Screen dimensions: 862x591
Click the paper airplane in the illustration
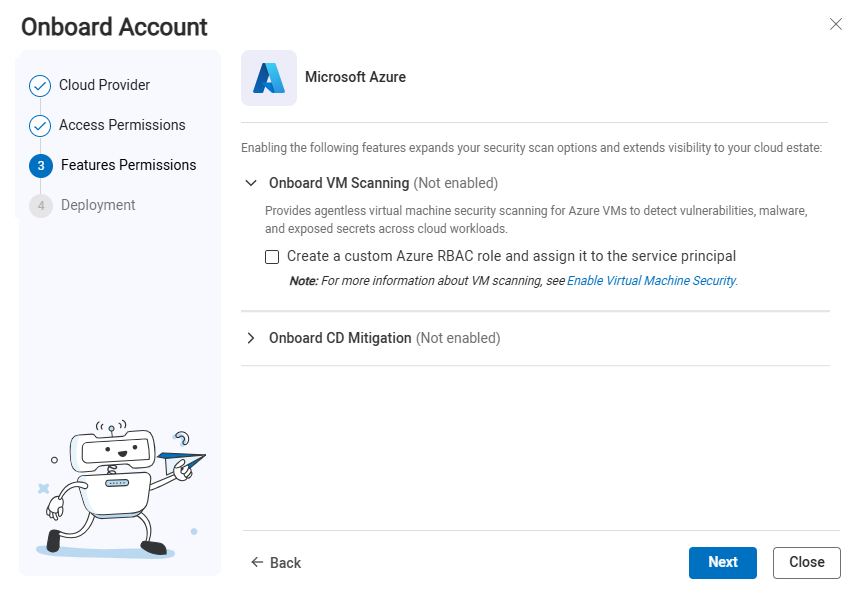(182, 461)
